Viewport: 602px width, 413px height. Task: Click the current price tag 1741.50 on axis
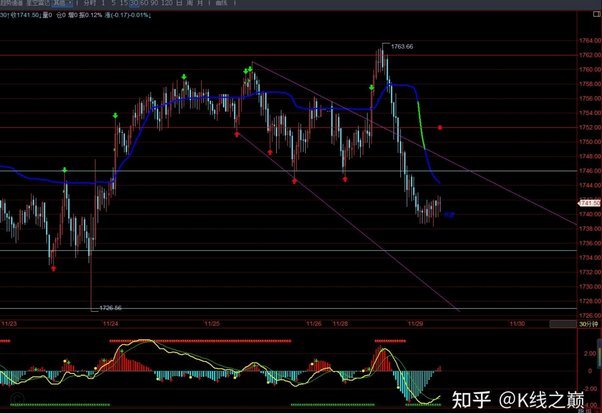pos(589,203)
